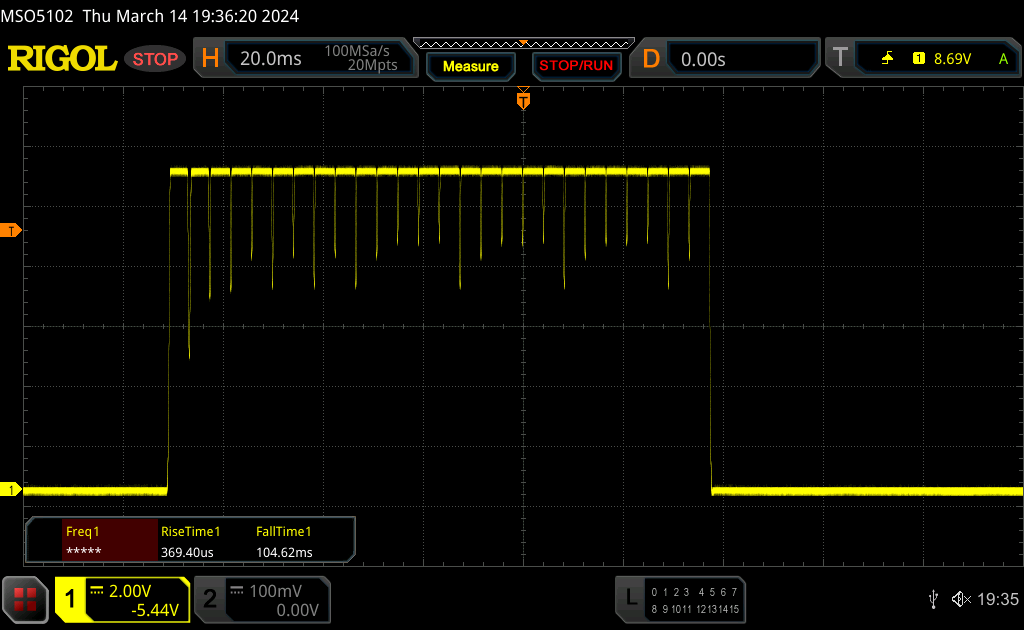This screenshot has height=630, width=1024.
Task: Click the rising edge trigger type icon
Action: (x=887, y=59)
